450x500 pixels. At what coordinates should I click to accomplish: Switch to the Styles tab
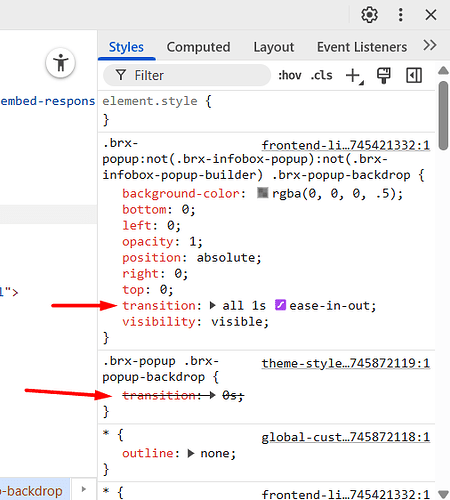(126, 47)
